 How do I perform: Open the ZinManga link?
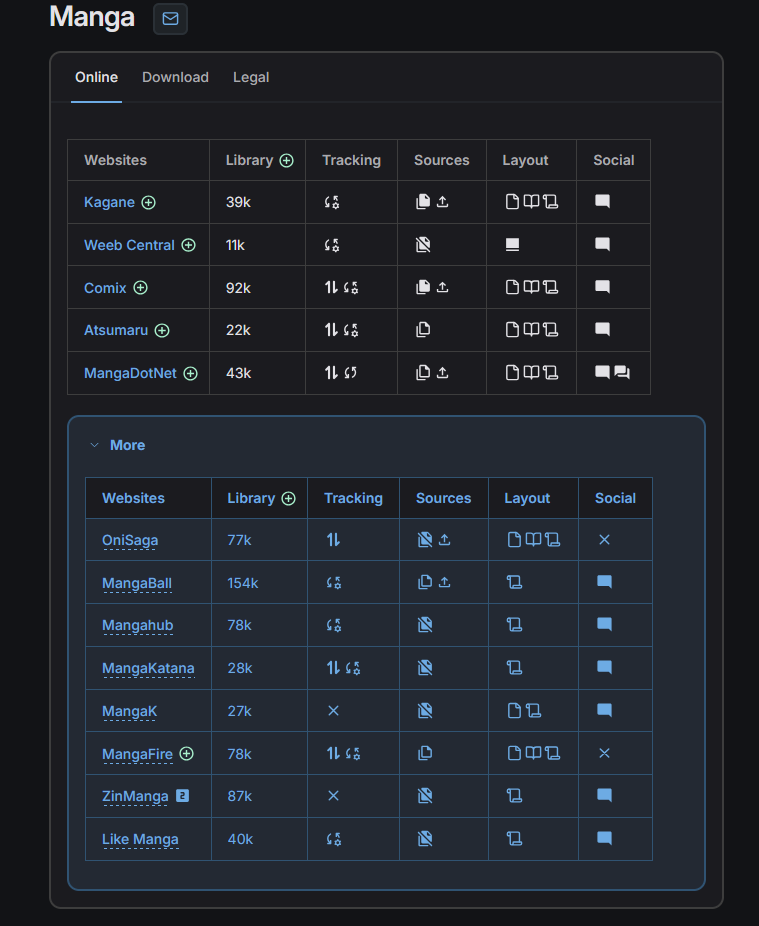135,797
